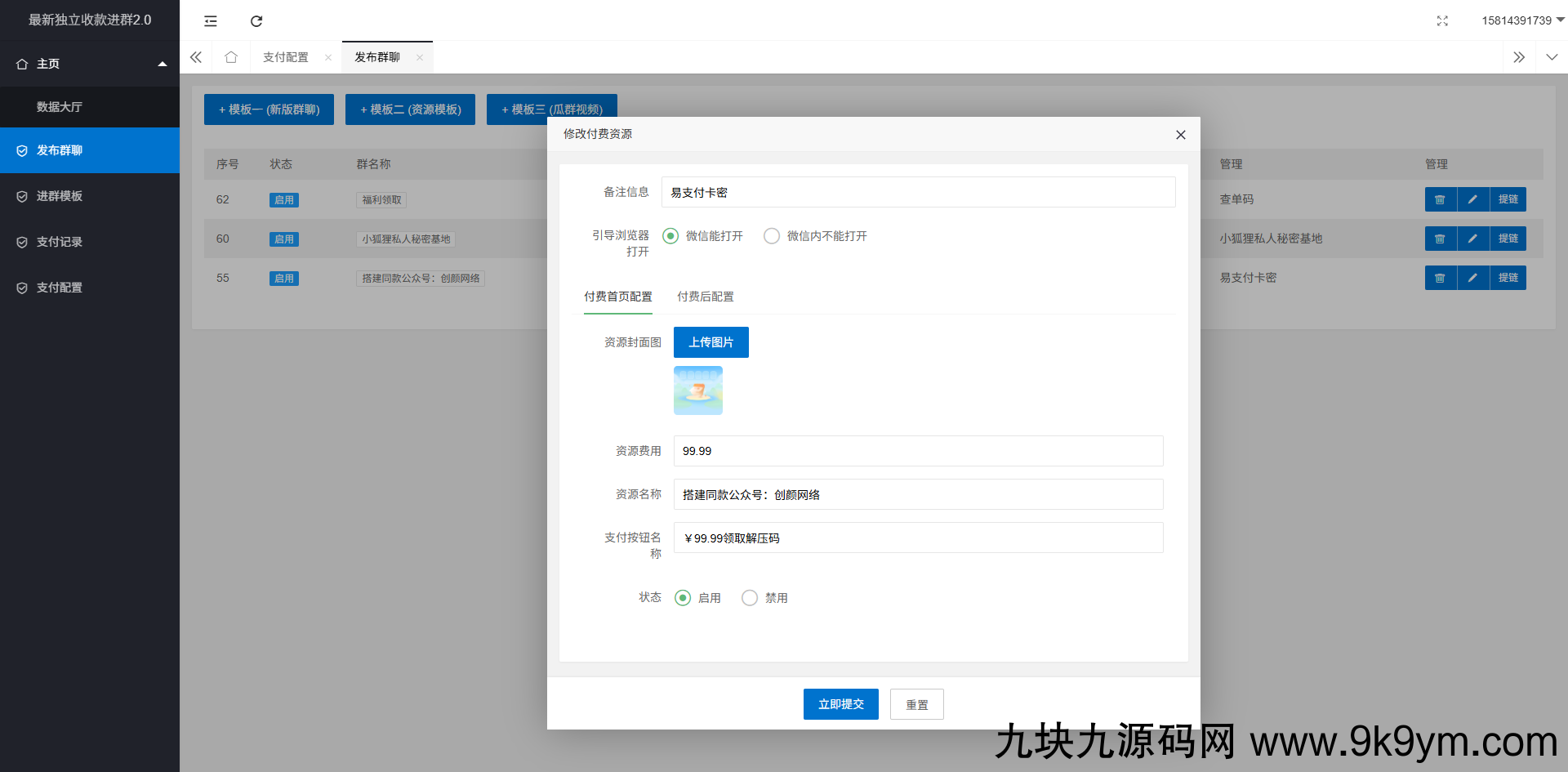Edit 小狐狸私人秘密基地 with the pencil icon
Screen dimensions: 1568x772
1473,239
